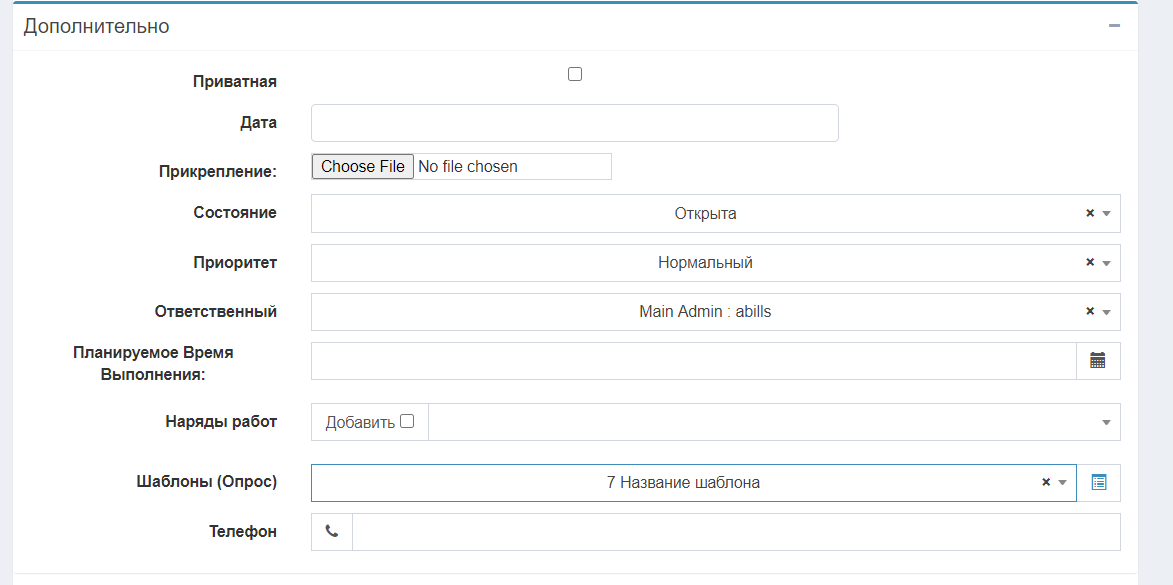Open the Наряды работ dropdown list

click(x=770, y=422)
